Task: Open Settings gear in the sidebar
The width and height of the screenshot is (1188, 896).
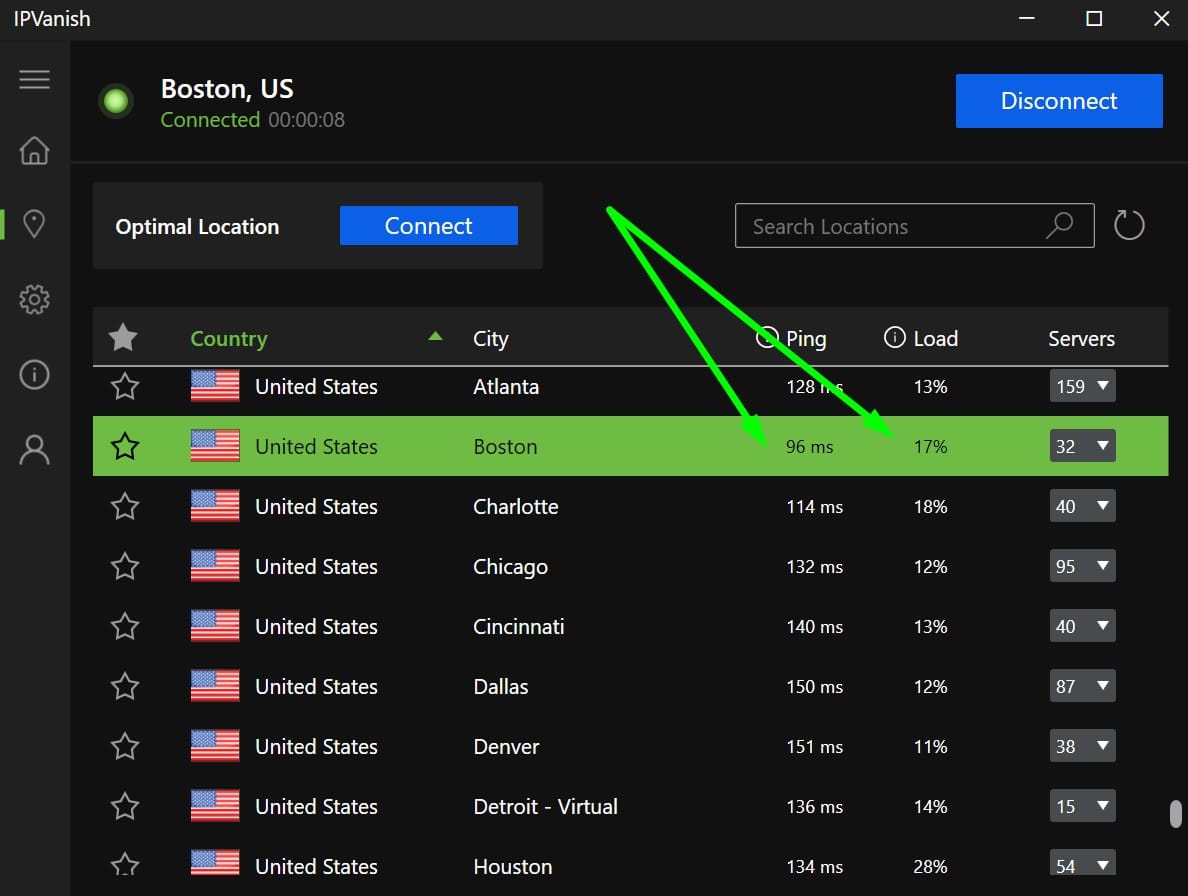Action: click(34, 300)
